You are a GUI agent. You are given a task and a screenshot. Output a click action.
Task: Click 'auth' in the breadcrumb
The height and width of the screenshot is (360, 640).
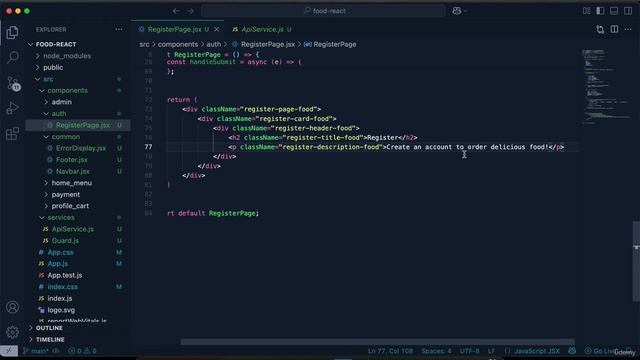tap(213, 44)
